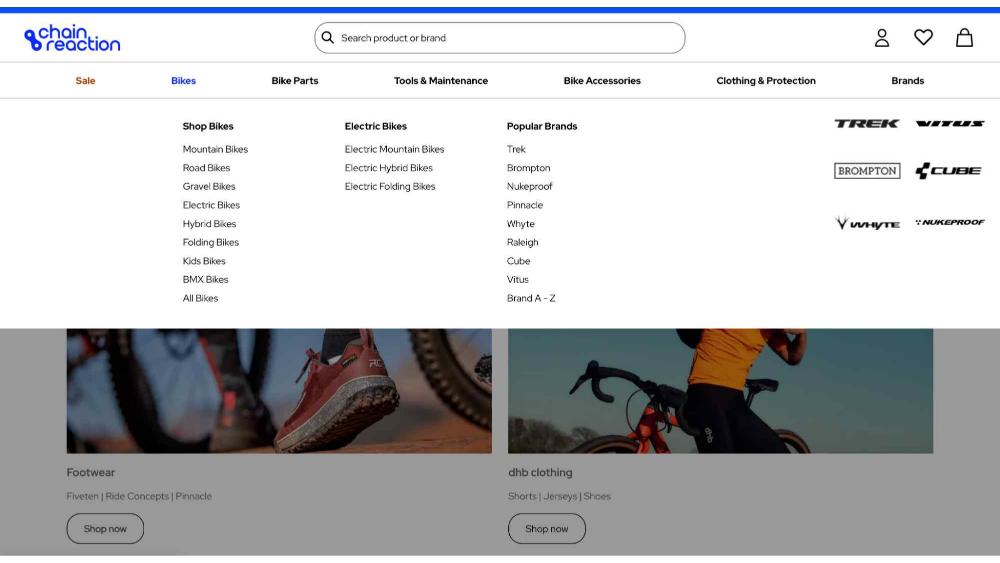
Task: Click the Brand A - Z link
Action: coord(531,298)
